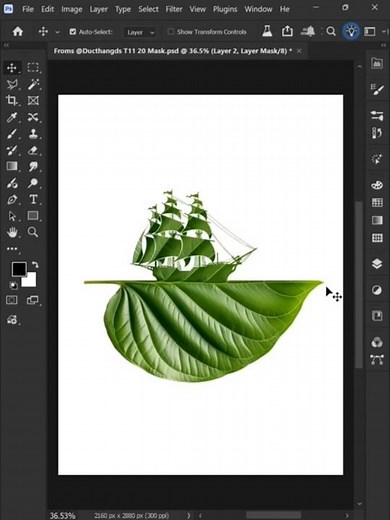Open the Layers panel icon

pos(377,264)
